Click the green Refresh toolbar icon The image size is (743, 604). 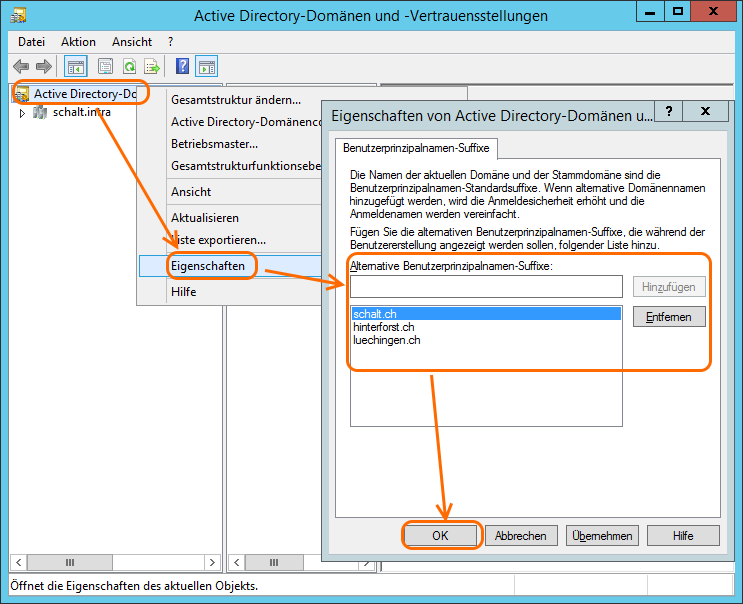(x=129, y=67)
